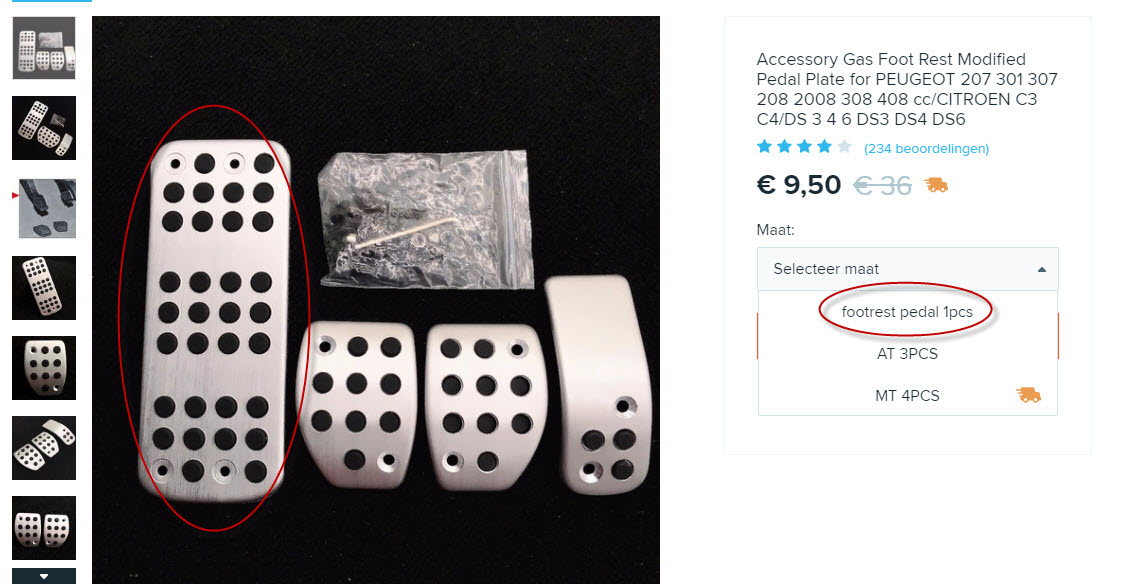Select the single long footrest pedal thumbnail
Image resolution: width=1124 pixels, height=584 pixels.
tap(44, 288)
